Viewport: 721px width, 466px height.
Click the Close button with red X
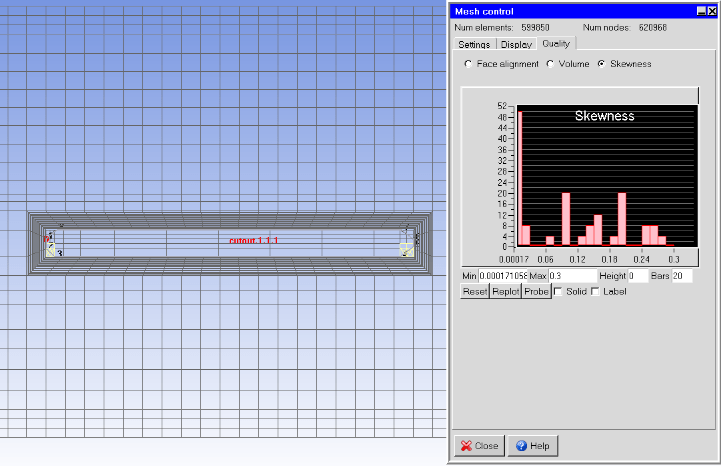479,446
